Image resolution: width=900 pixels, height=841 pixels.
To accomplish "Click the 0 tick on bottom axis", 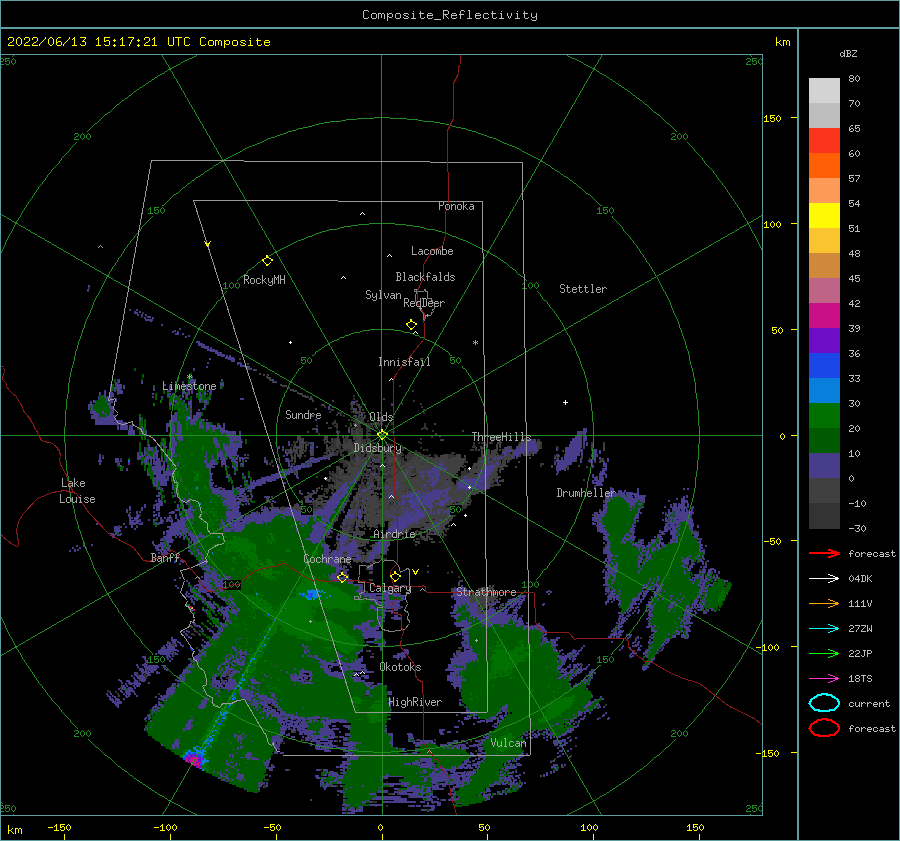I will [380, 827].
